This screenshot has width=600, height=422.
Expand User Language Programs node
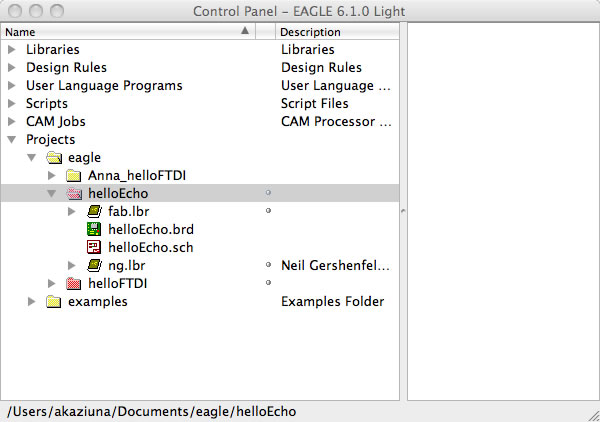(x=12, y=85)
